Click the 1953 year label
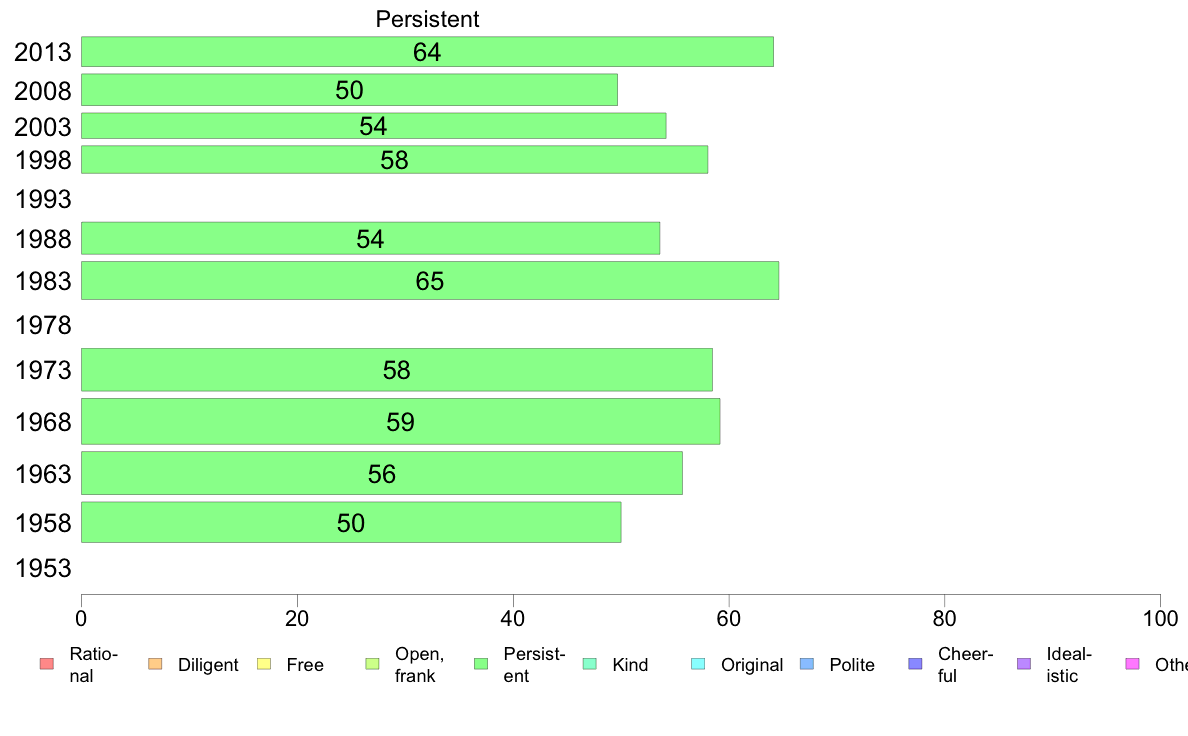 (x=43, y=568)
